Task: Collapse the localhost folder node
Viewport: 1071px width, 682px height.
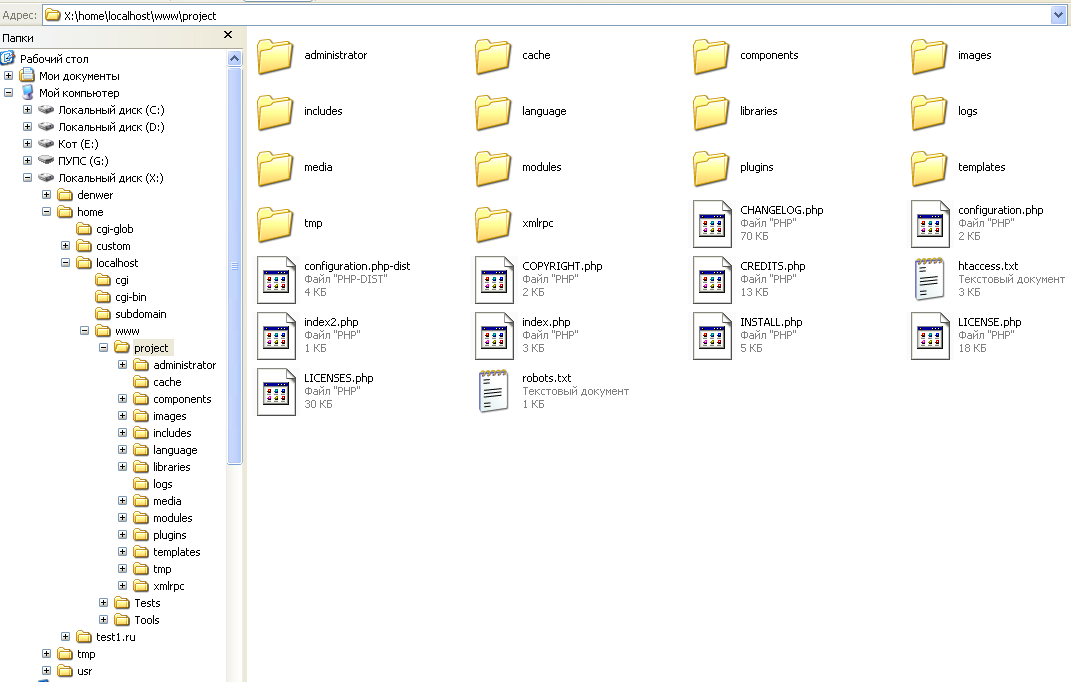Action: 66,262
